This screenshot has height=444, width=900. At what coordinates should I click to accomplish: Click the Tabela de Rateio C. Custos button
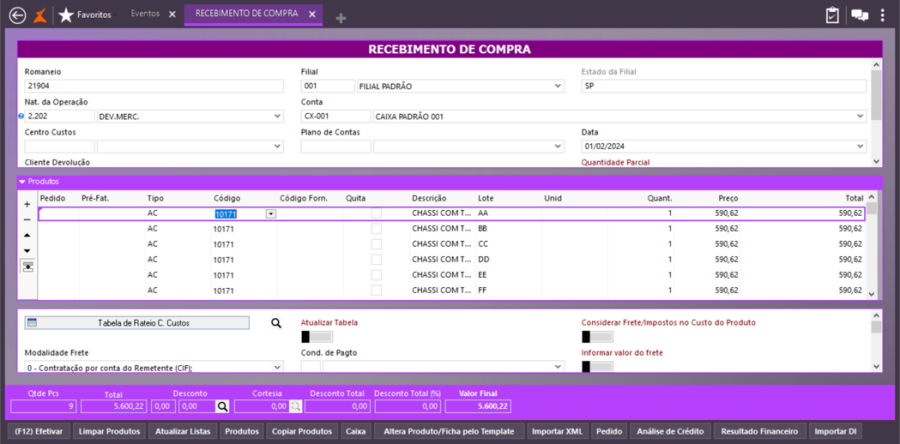[137, 323]
